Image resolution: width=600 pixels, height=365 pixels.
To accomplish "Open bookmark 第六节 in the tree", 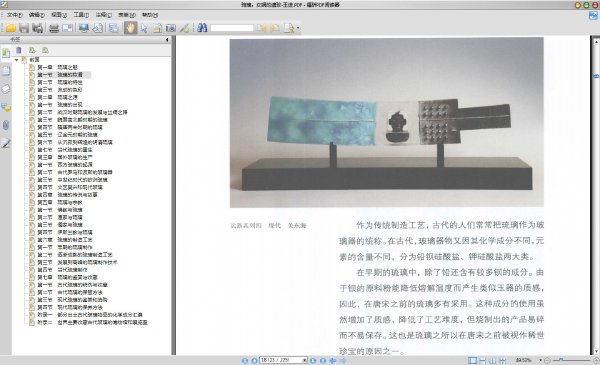I will [75, 142].
